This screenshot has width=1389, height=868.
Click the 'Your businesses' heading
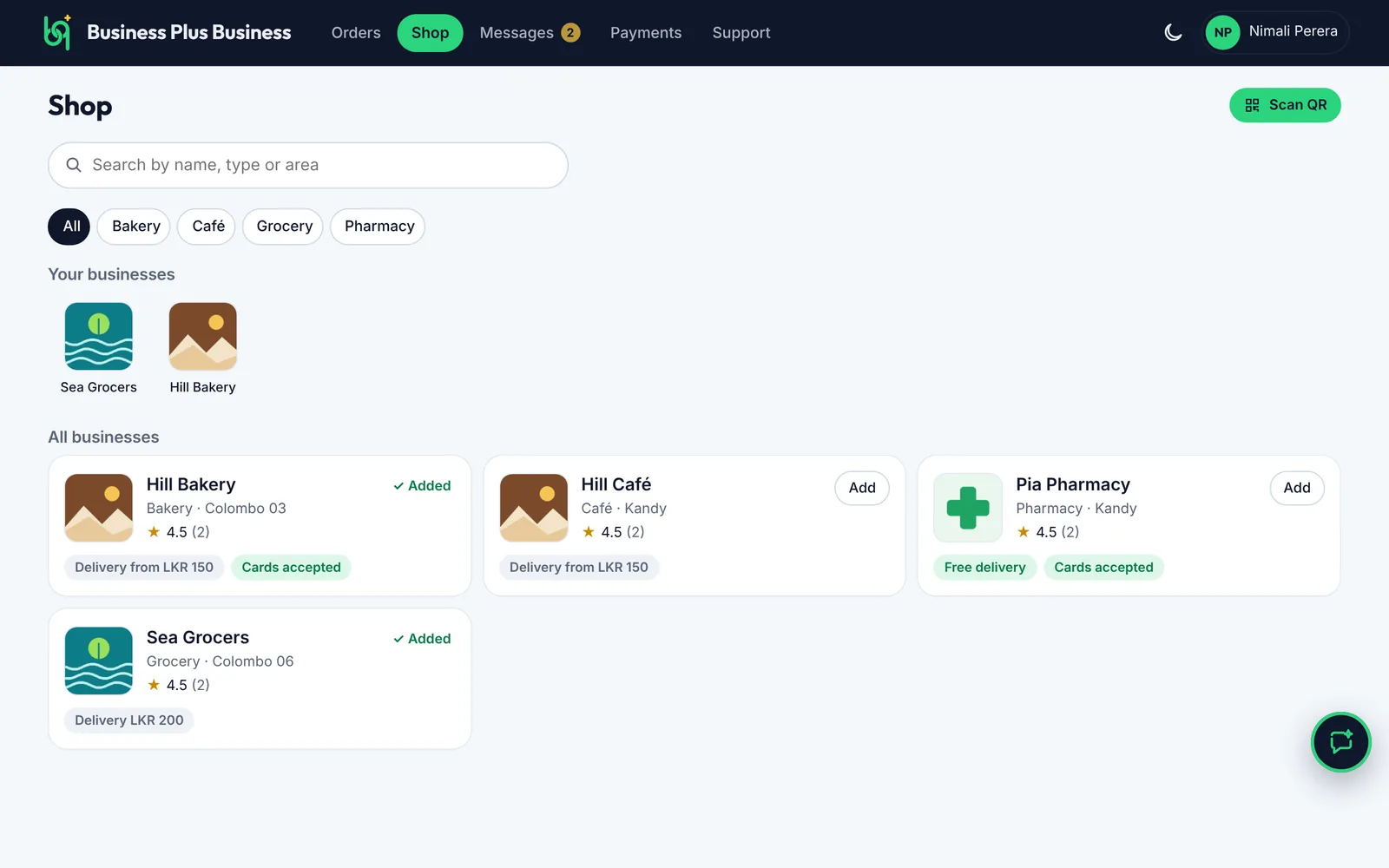[111, 274]
